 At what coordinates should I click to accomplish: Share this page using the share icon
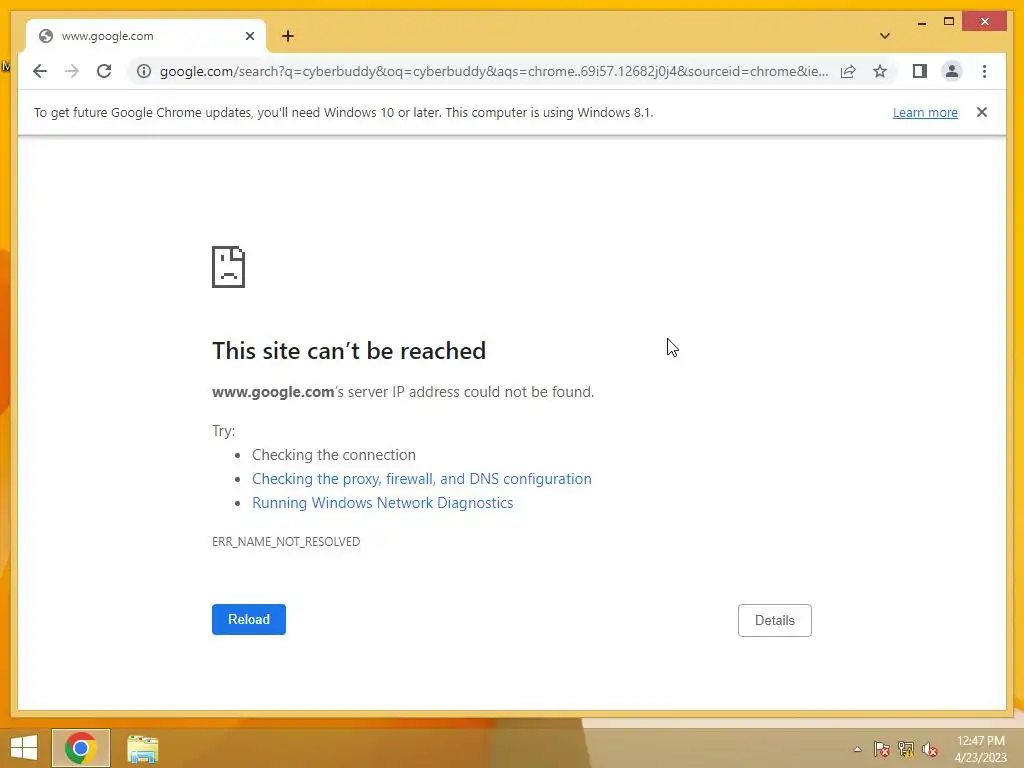tap(848, 71)
